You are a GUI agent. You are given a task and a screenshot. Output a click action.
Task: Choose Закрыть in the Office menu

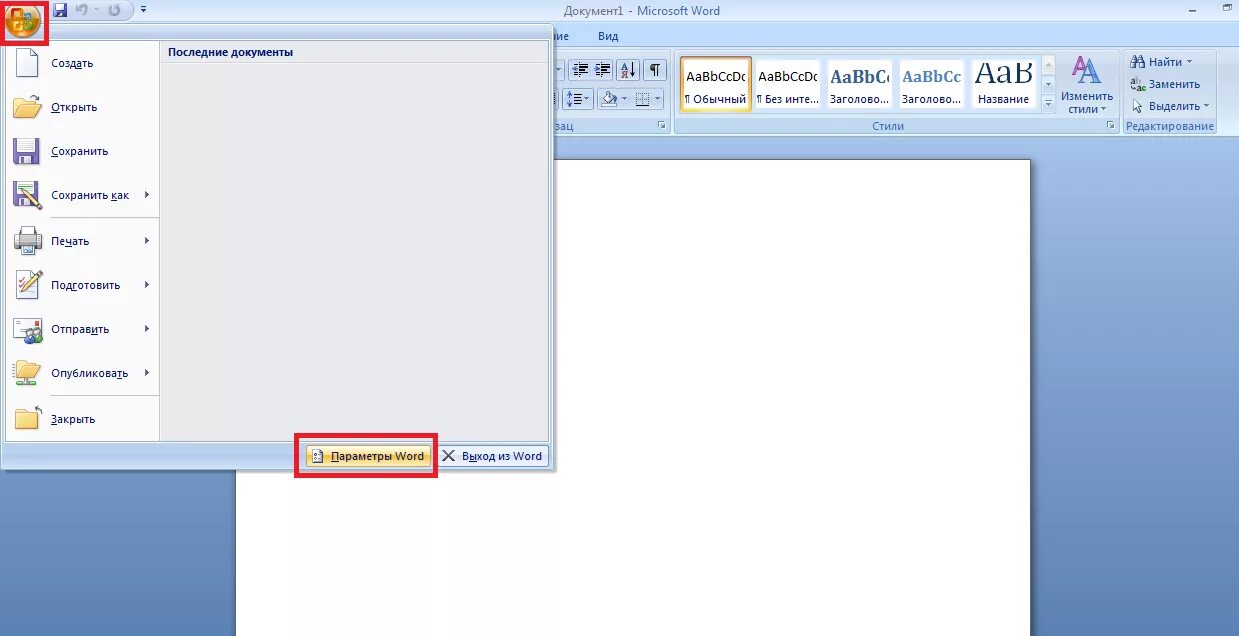click(82, 419)
